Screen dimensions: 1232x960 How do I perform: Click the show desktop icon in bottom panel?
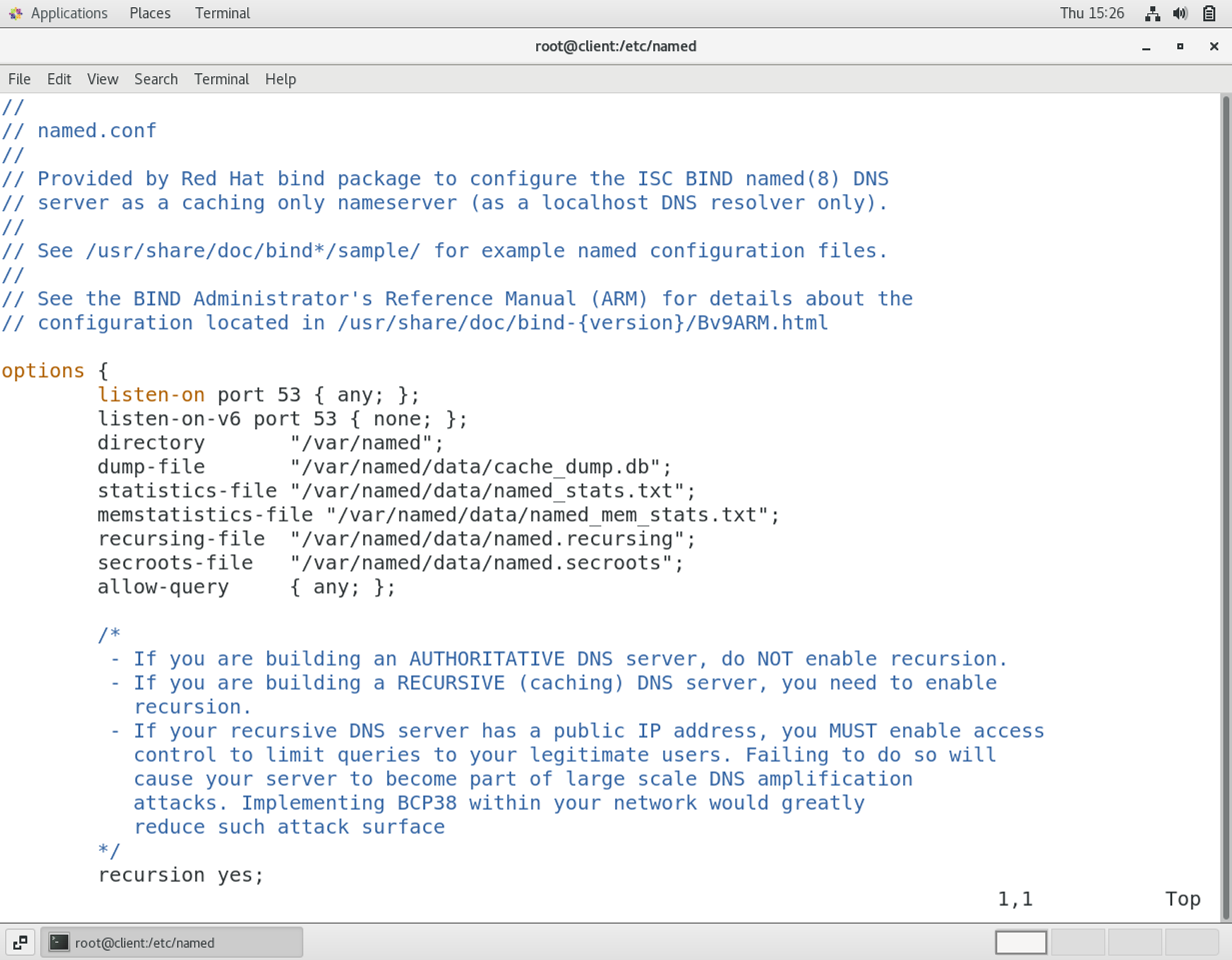pos(20,943)
